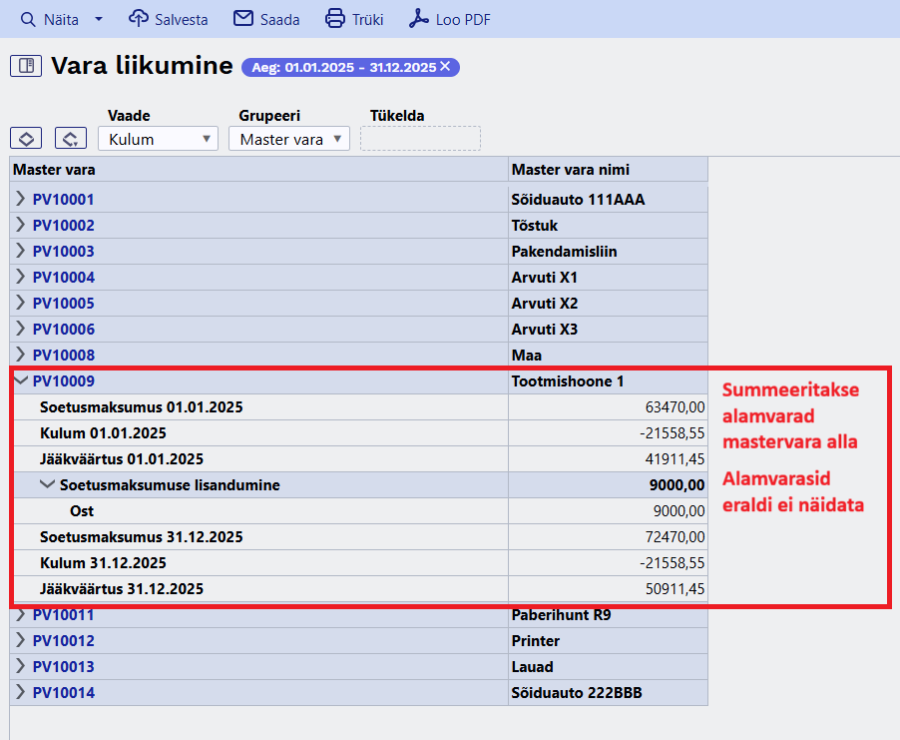This screenshot has width=900, height=740.
Task: Open the PV10002 asset link
Action: 64,226
